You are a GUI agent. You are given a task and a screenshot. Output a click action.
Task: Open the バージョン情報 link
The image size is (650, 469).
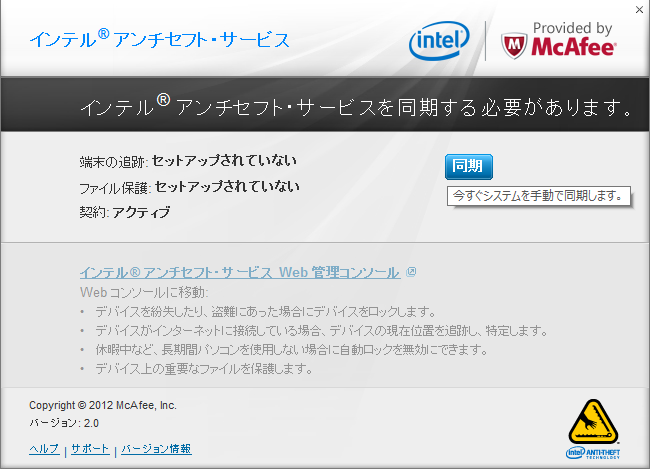point(156,449)
